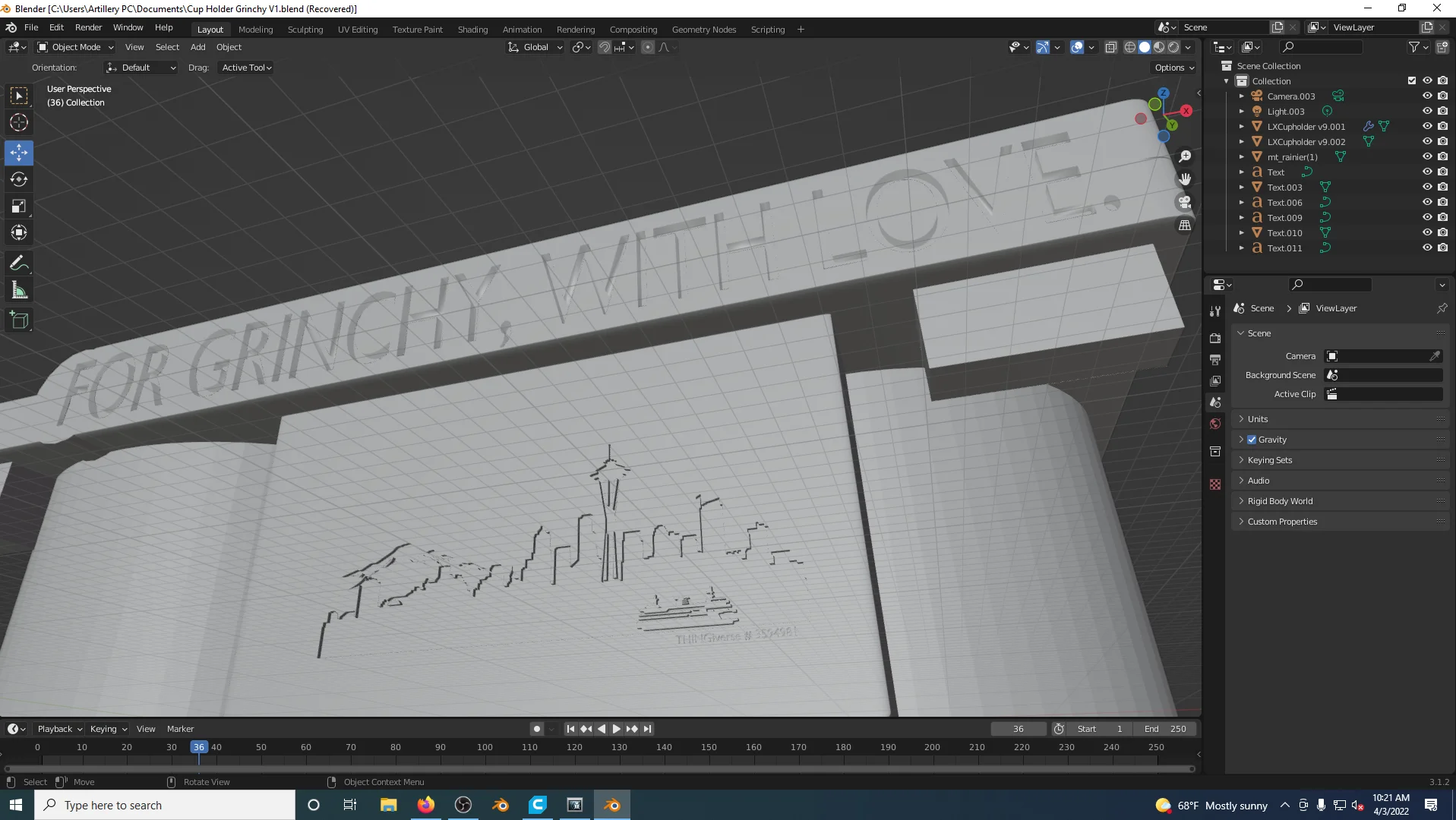Viewport: 1456px width, 820px height.
Task: Toggle X-ray view icon
Action: pos(1110,47)
